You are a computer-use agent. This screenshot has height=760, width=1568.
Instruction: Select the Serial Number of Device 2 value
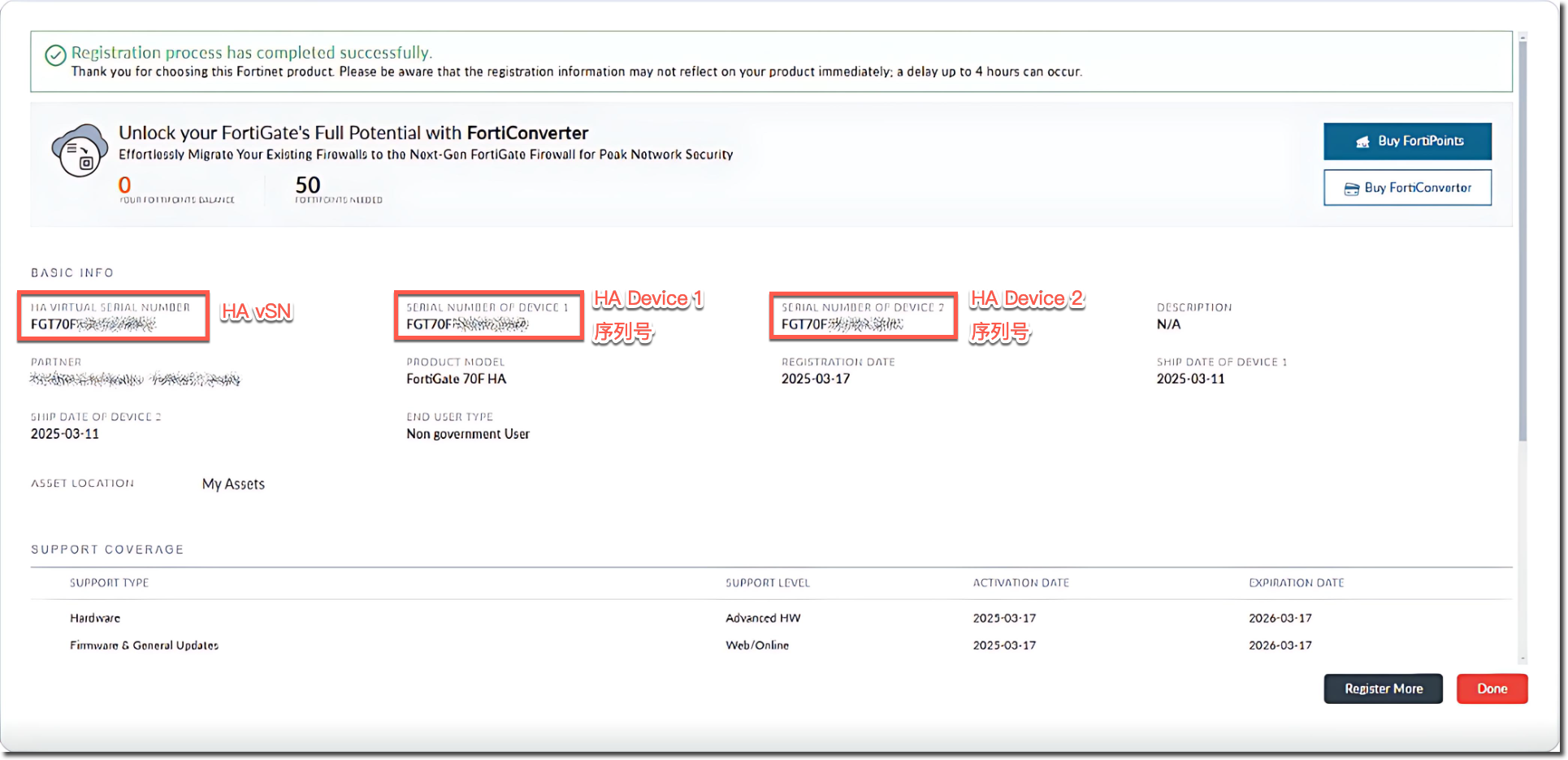pos(842,324)
